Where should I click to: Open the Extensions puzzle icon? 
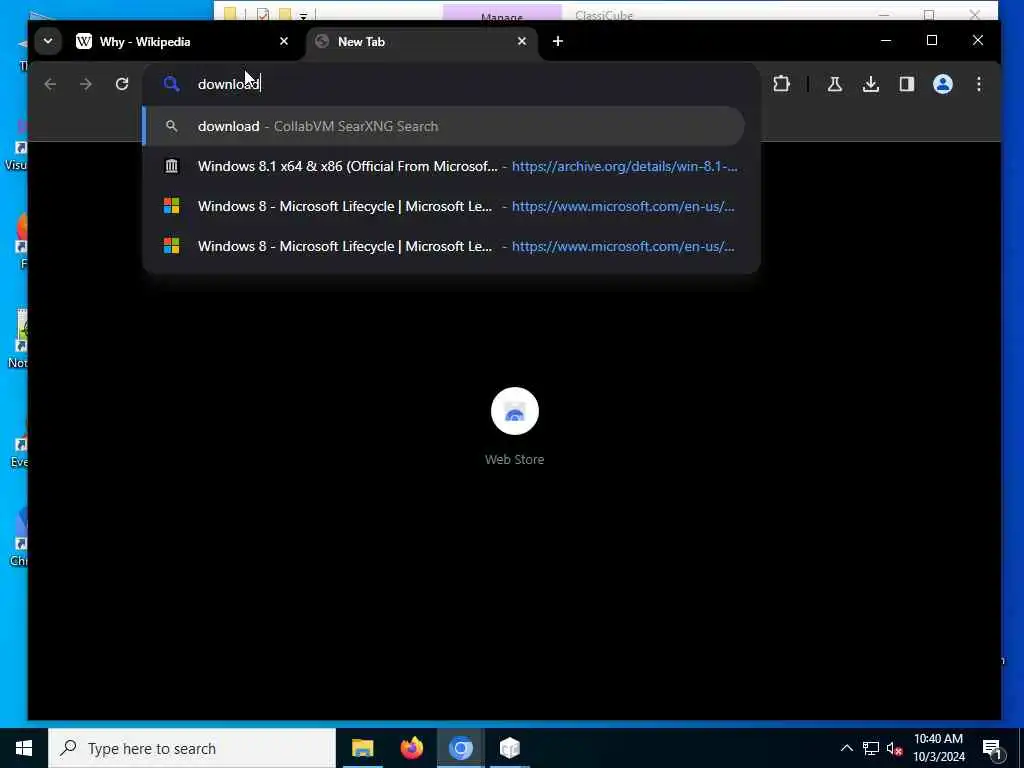781,84
